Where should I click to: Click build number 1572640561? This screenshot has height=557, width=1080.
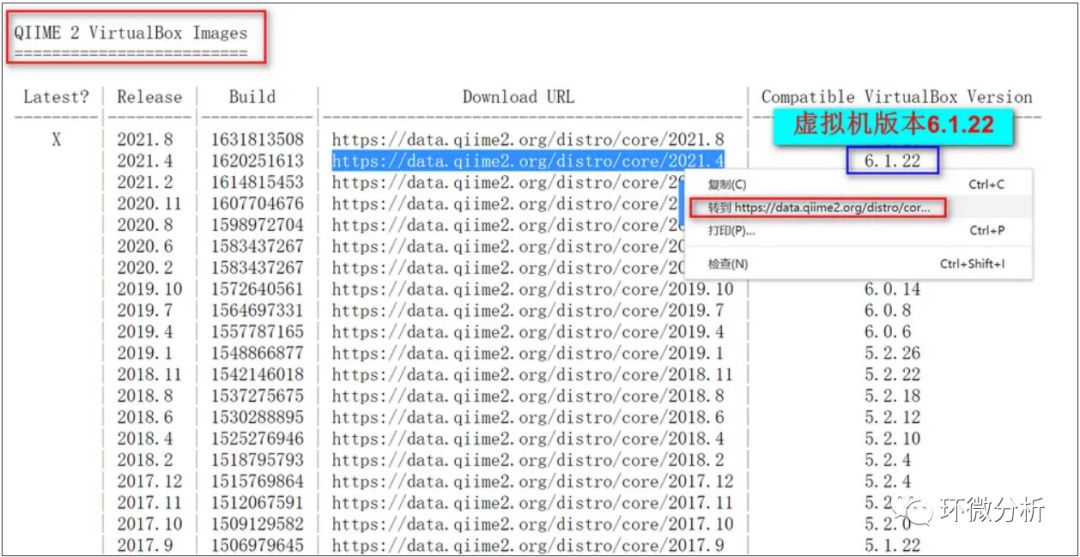[x=257, y=289]
